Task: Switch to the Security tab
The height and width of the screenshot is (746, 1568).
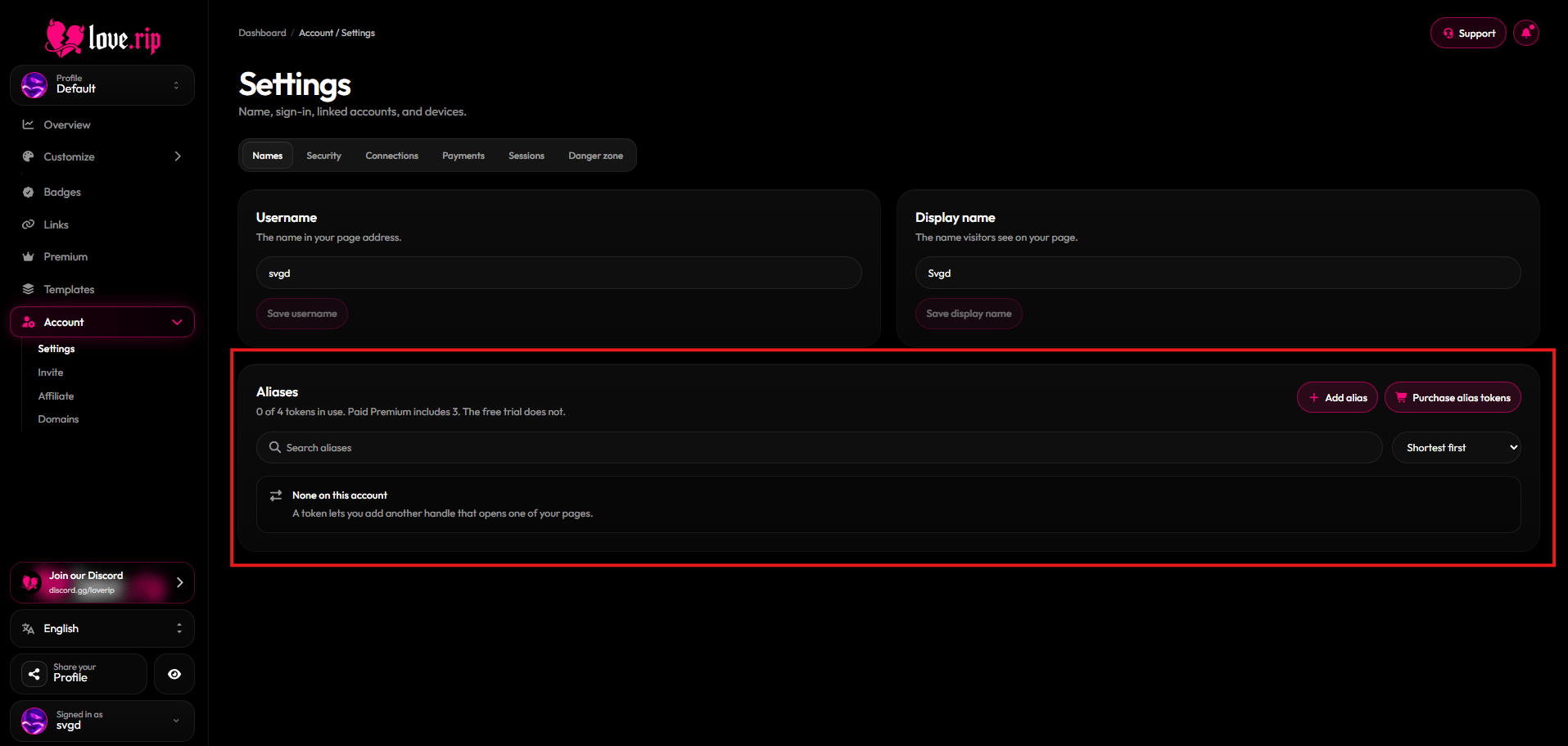Action: (323, 156)
